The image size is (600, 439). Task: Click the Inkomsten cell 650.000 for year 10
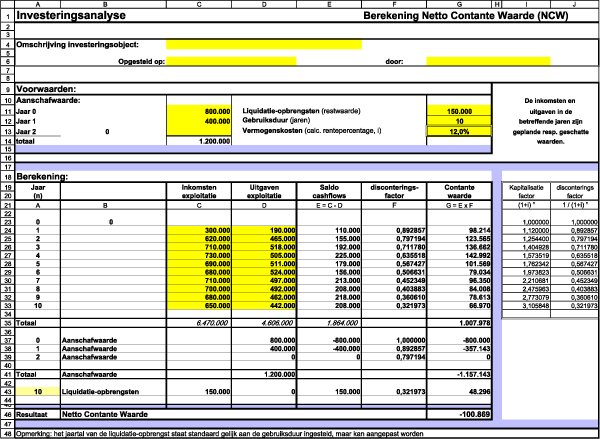tap(199, 306)
